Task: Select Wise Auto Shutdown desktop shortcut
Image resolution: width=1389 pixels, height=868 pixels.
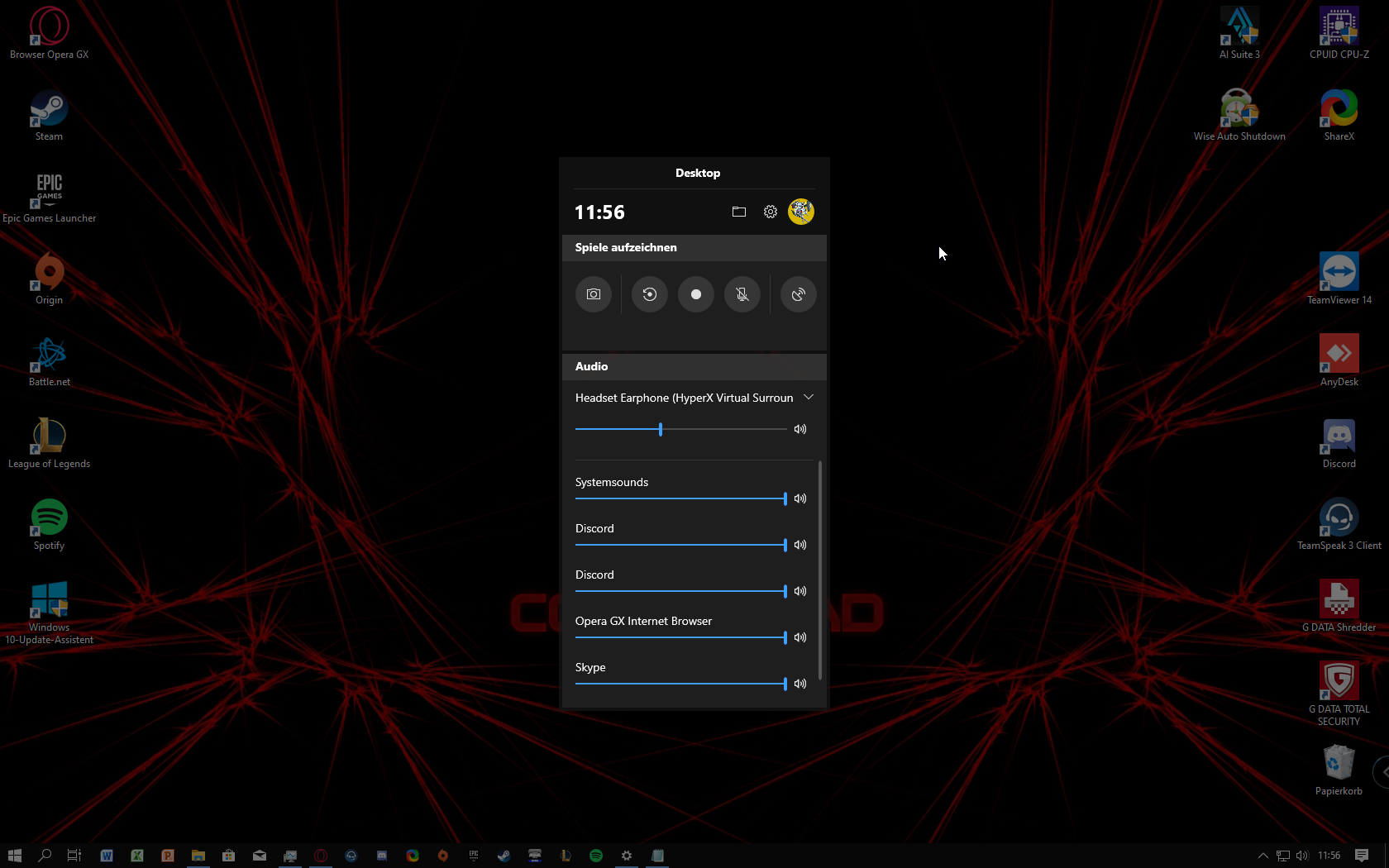Action: tap(1240, 115)
